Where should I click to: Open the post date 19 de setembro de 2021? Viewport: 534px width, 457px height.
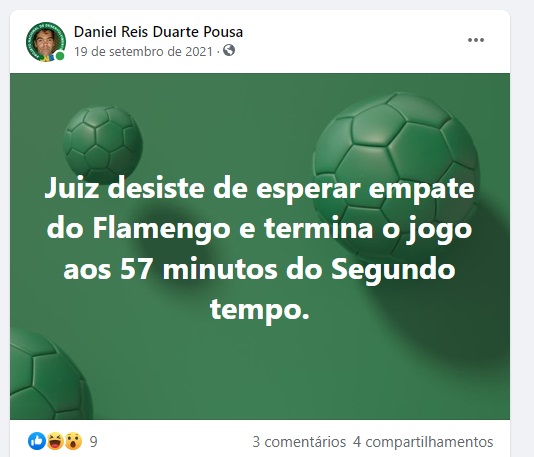point(143,52)
